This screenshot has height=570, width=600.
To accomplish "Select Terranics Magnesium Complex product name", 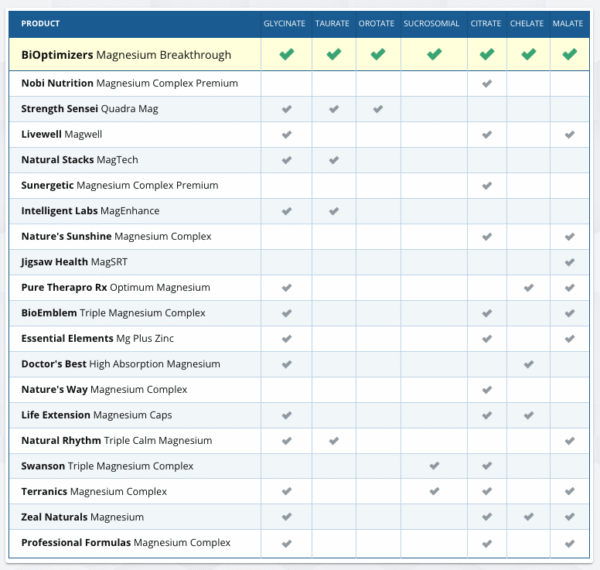I will [94, 492].
